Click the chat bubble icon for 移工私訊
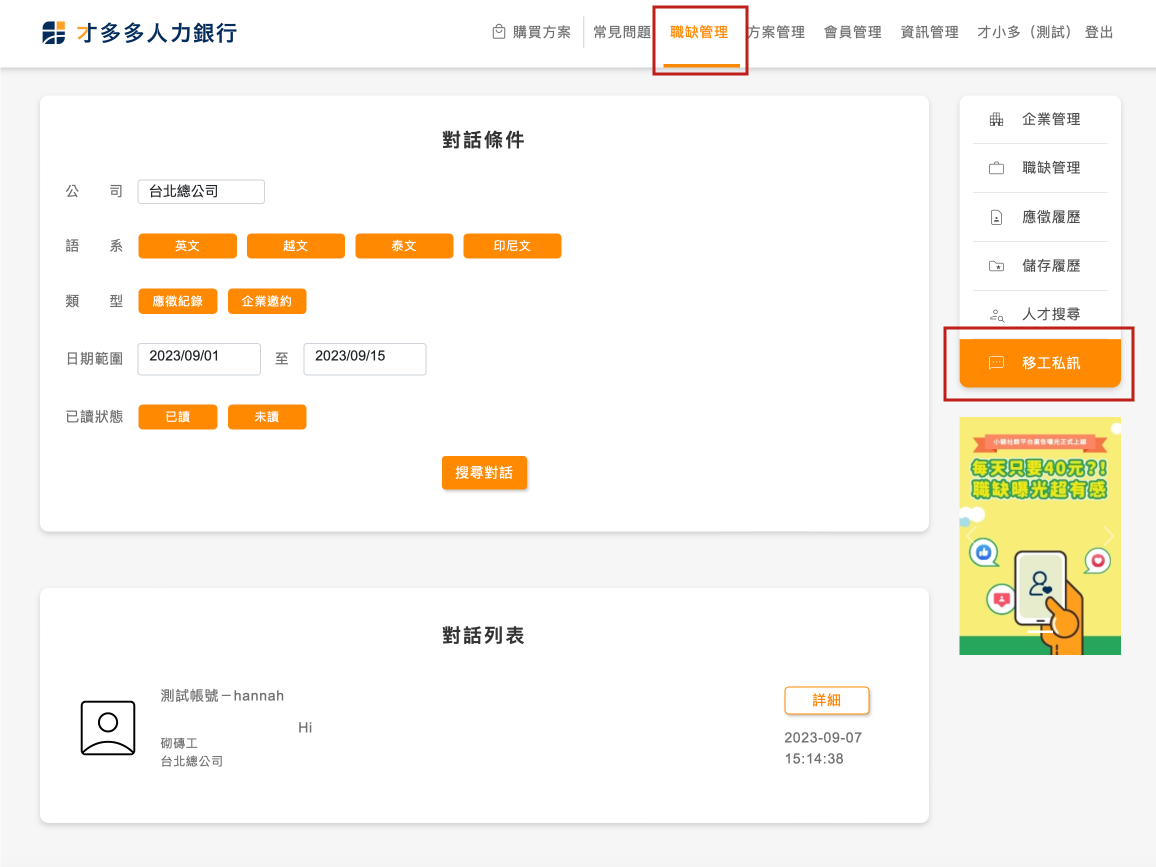Image resolution: width=1156 pixels, height=867 pixels. coord(996,363)
